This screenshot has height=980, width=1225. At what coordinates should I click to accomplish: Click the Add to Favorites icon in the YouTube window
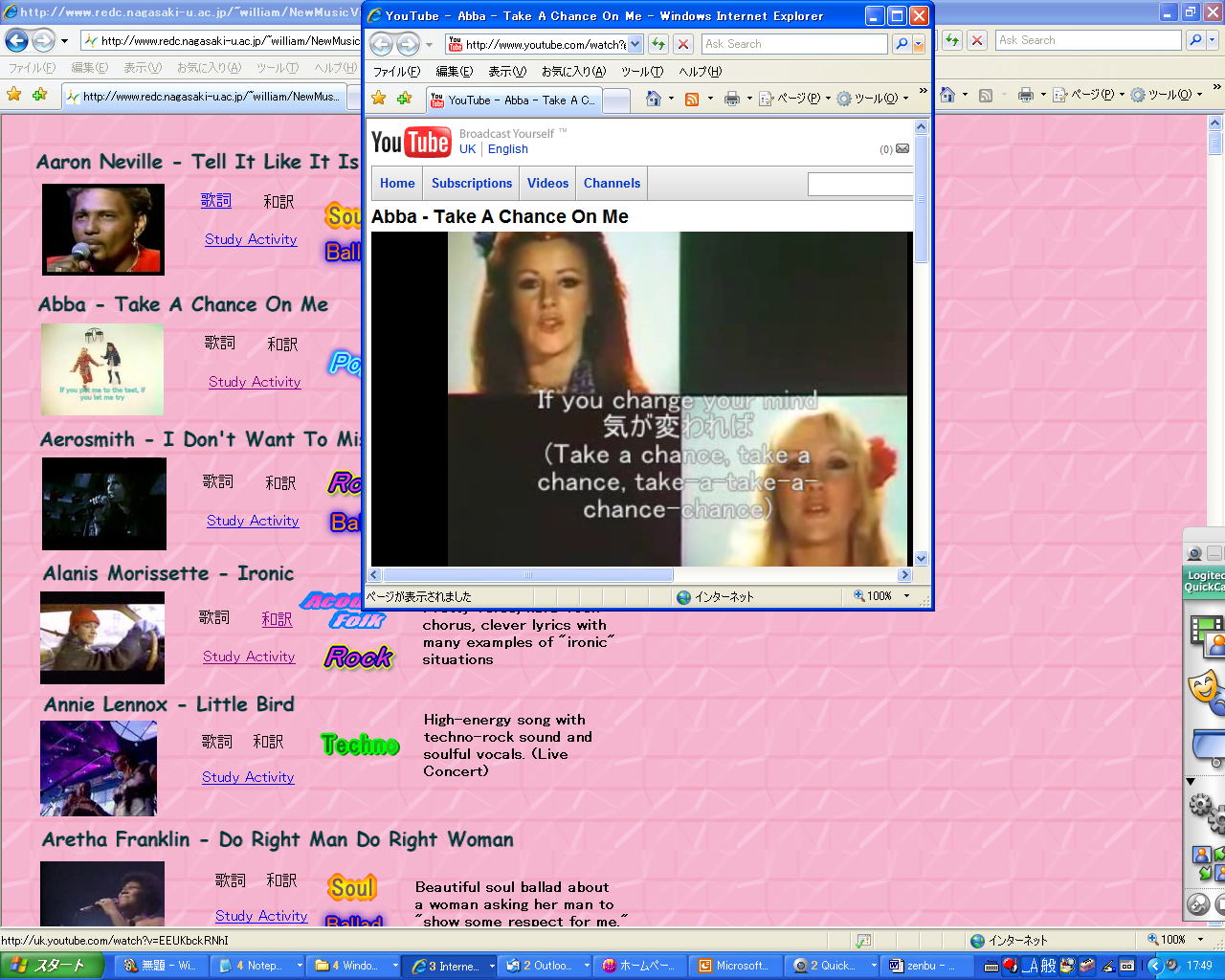(x=404, y=99)
